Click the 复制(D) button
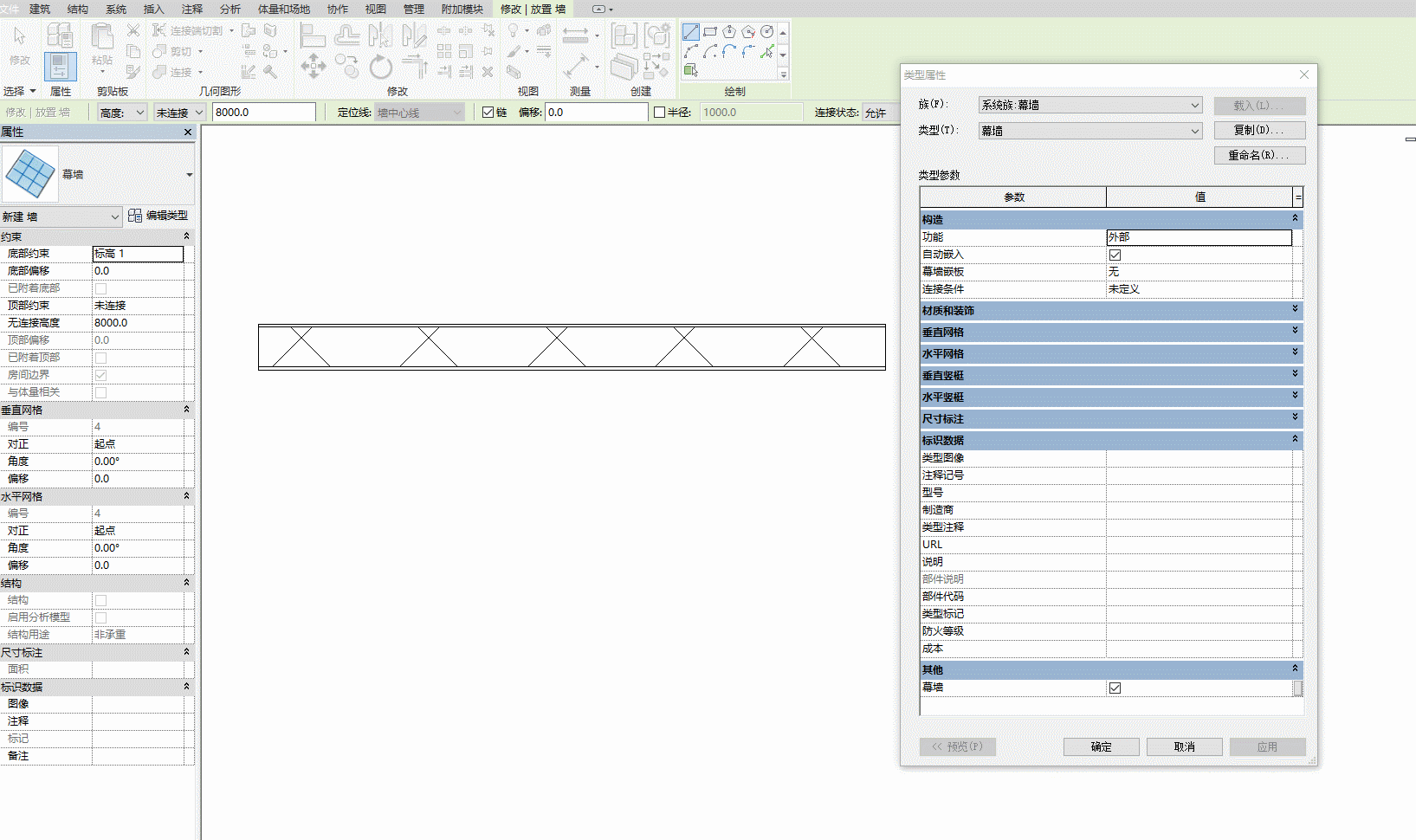Screen dimensions: 1416x840 [x=1259, y=130]
